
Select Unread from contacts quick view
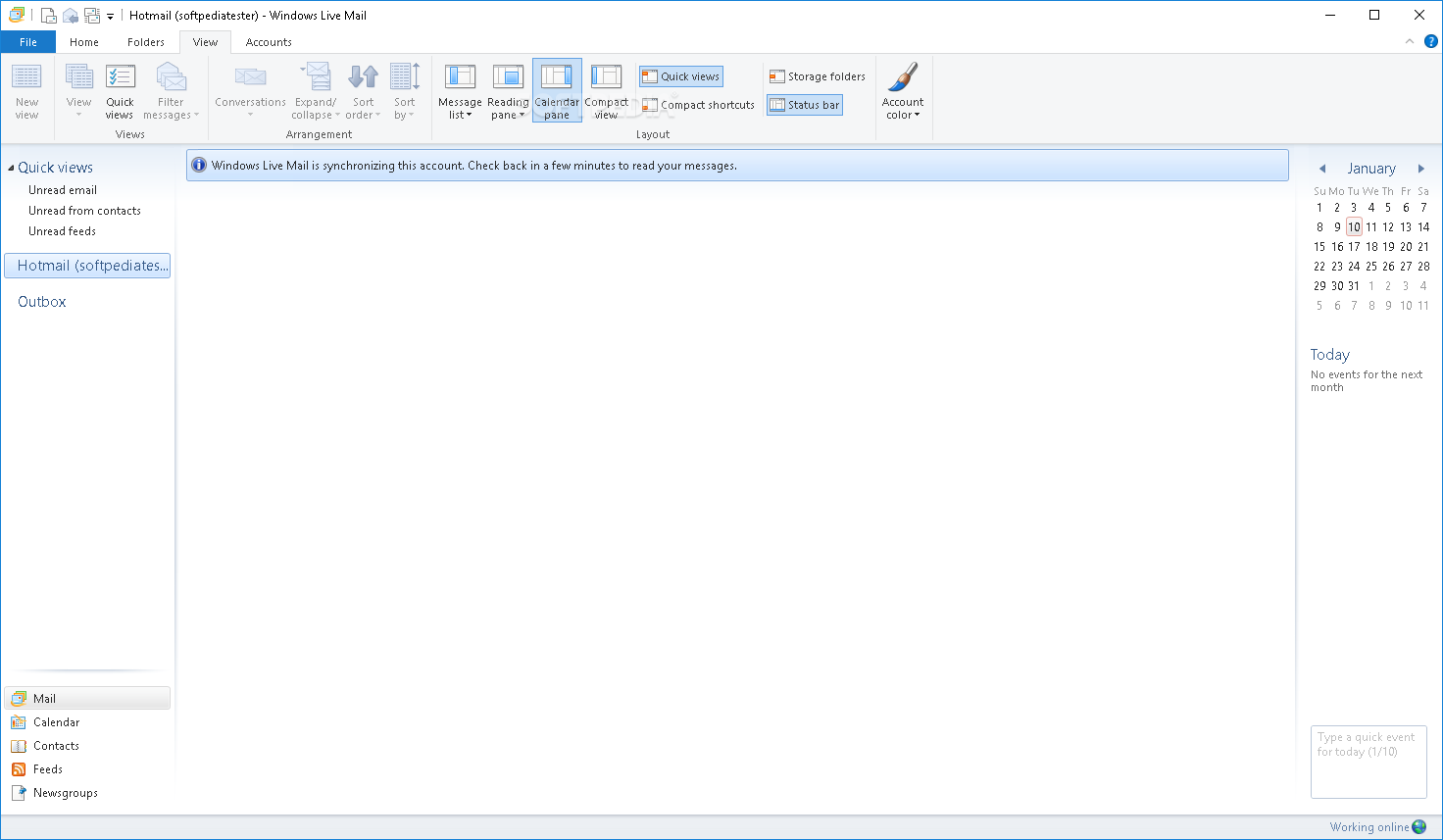pos(84,211)
